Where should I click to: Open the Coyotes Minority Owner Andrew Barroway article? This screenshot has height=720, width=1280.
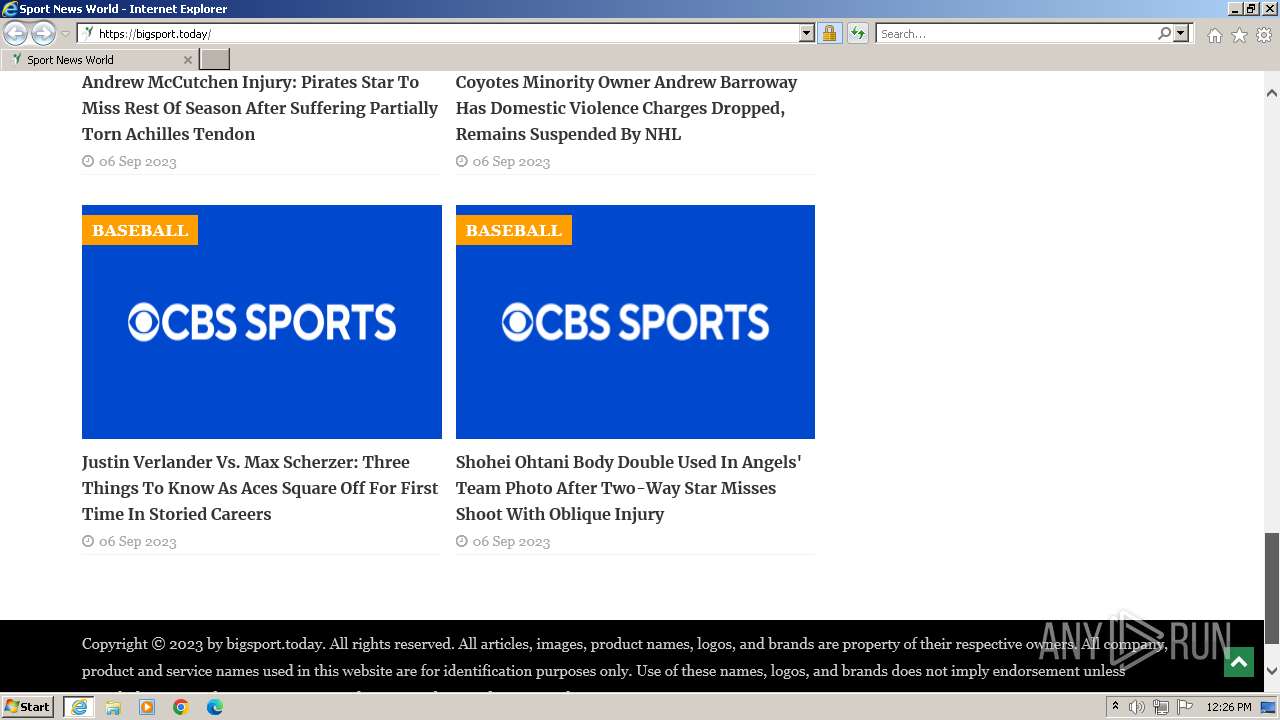pyautogui.click(x=626, y=108)
